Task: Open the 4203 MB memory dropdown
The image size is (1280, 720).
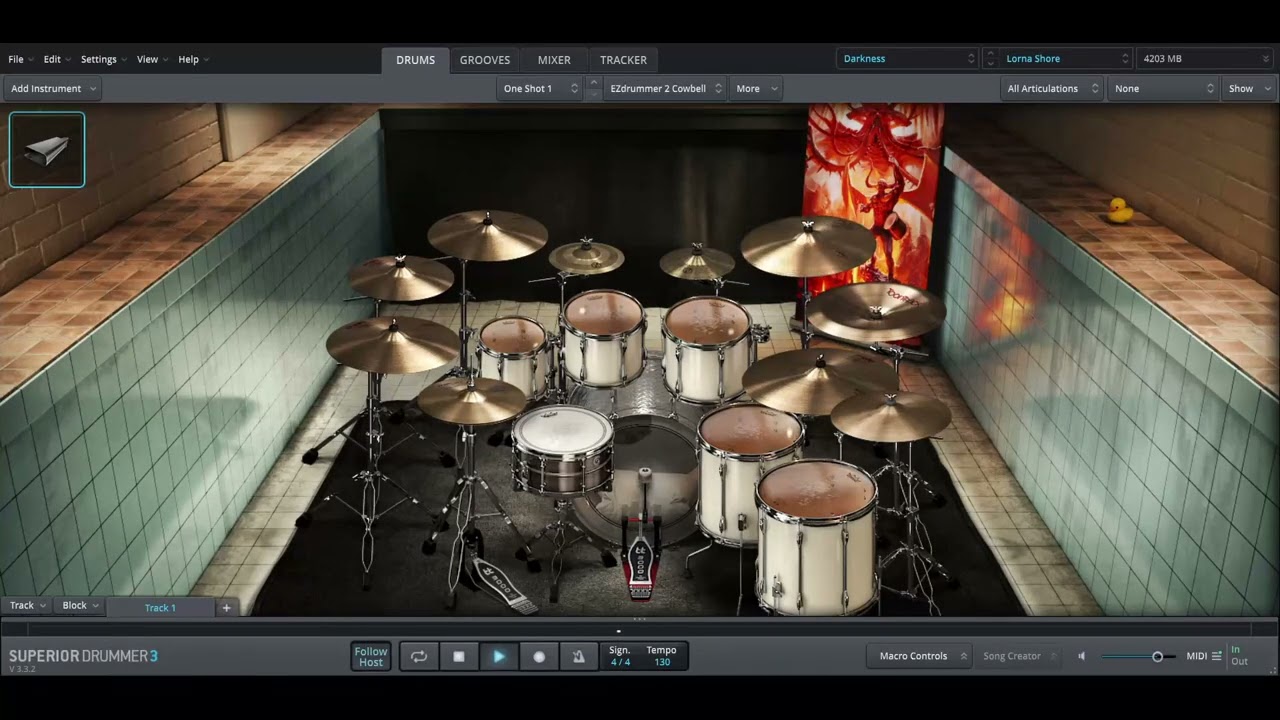Action: click(x=1206, y=59)
